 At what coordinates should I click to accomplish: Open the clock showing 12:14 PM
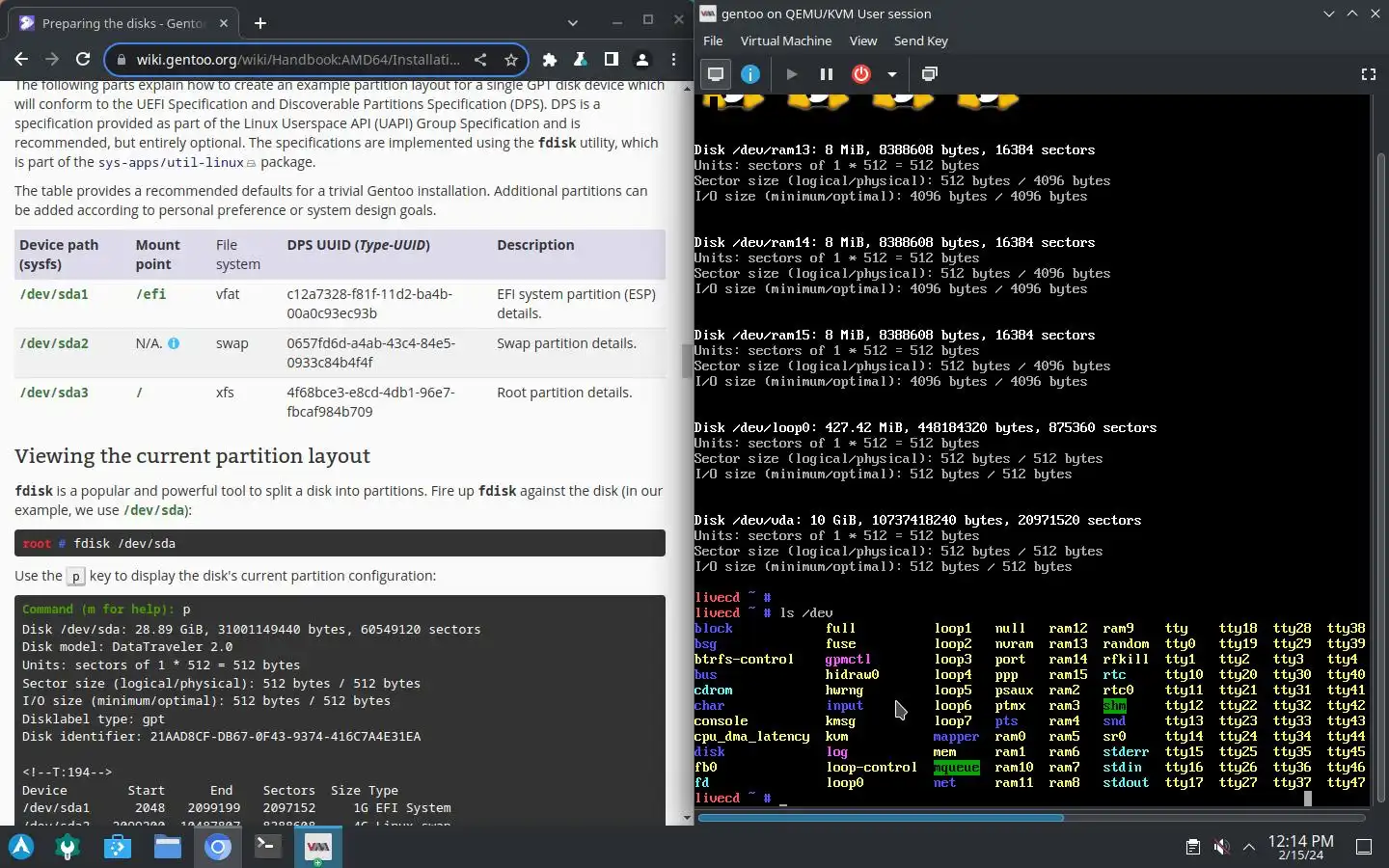click(1300, 847)
